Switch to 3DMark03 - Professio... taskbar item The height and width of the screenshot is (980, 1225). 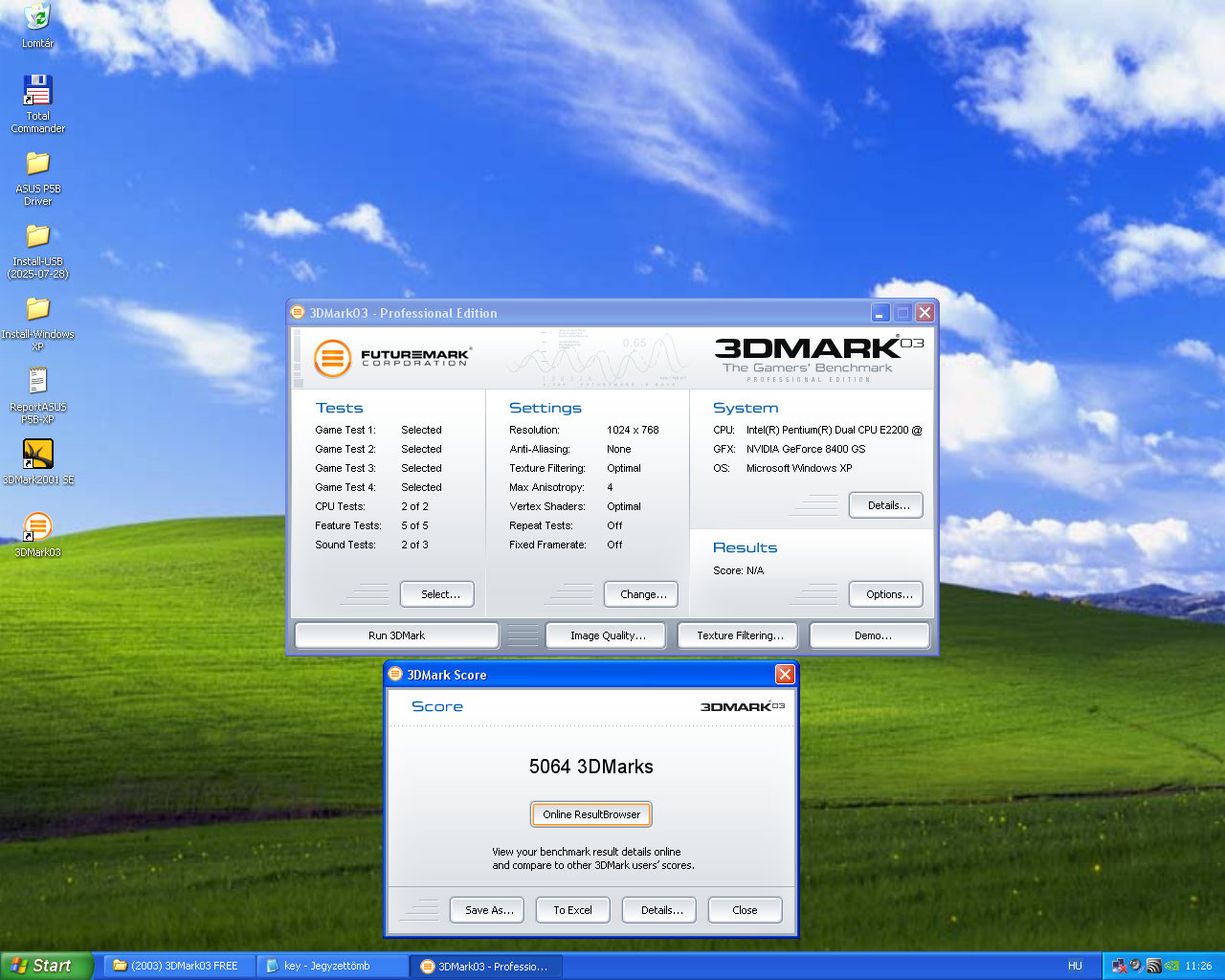tap(486, 966)
